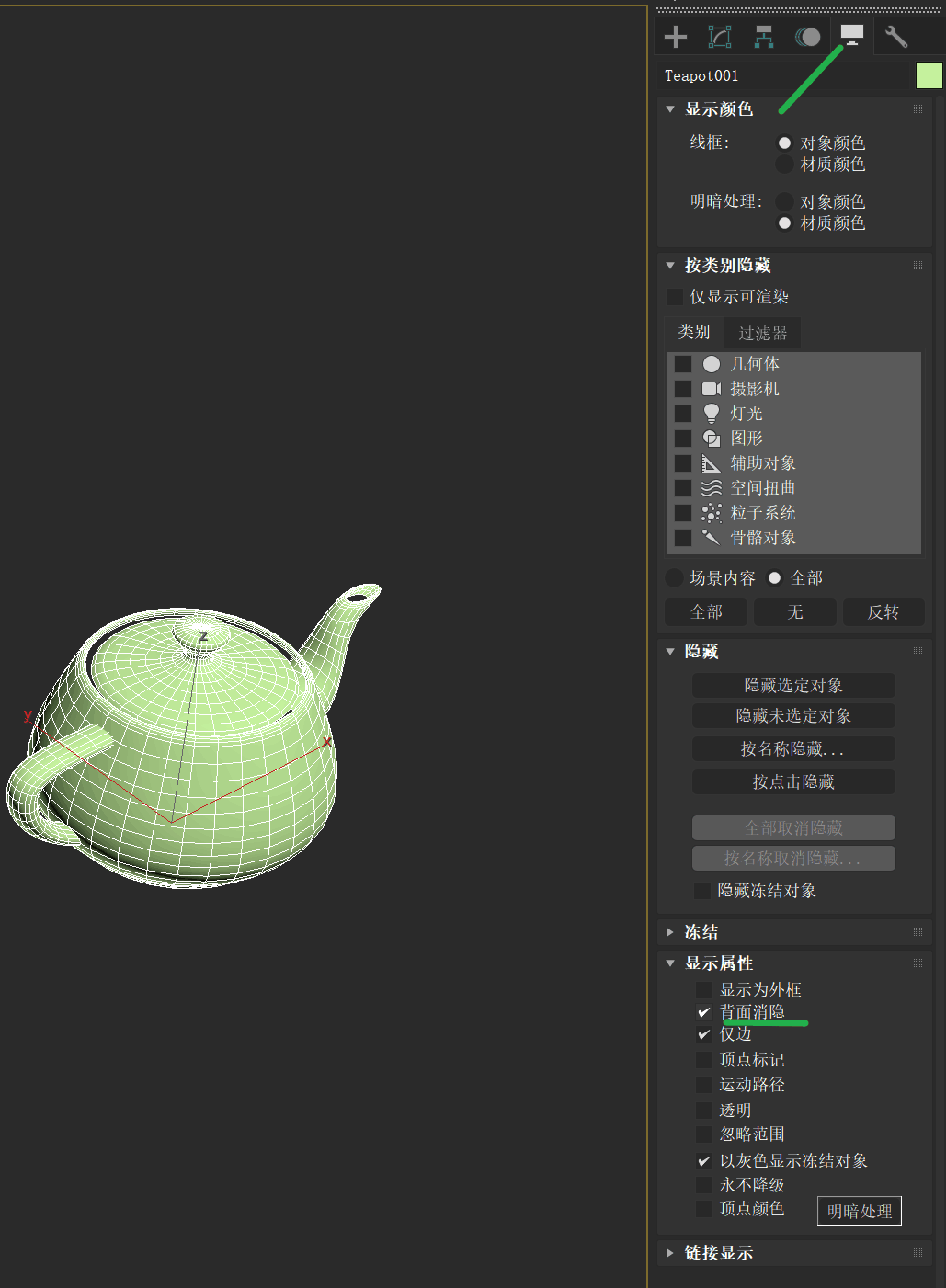Open the Create panel plus icon

coord(676,37)
